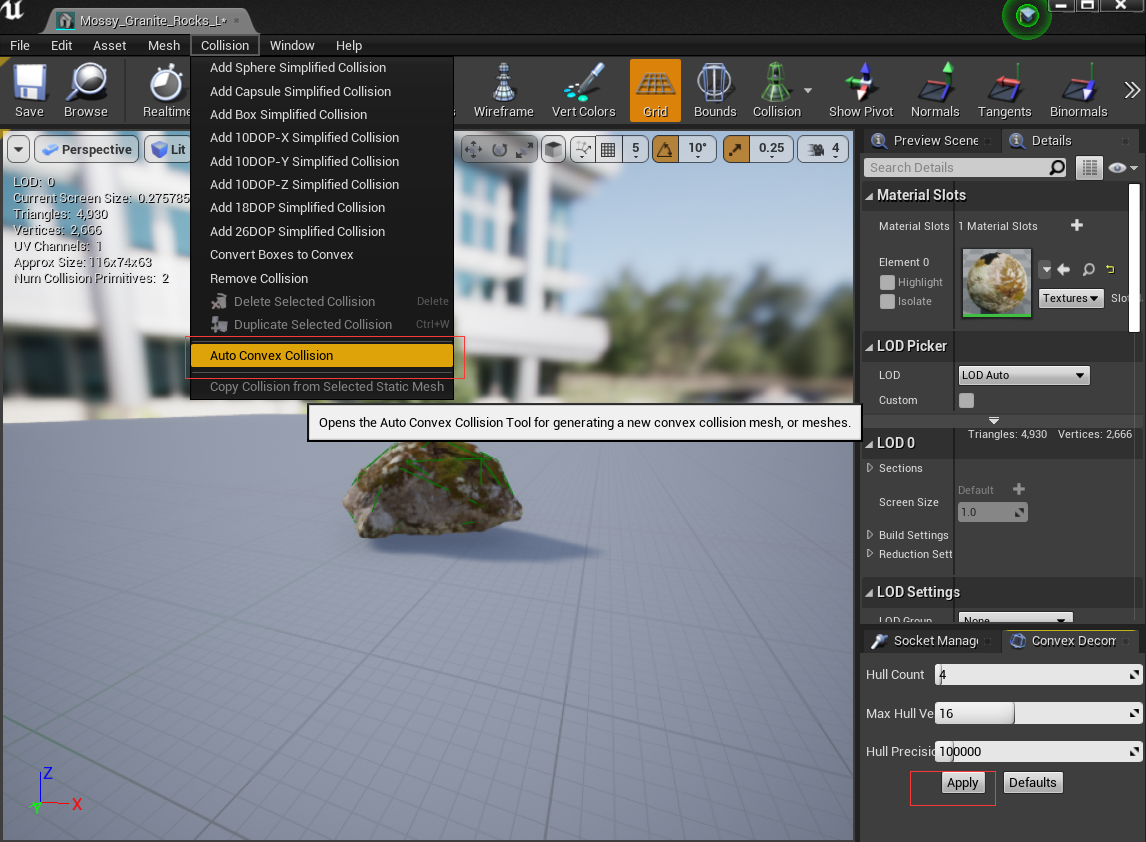1146x842 pixels.
Task: Enable Wireframe view mode
Action: [x=504, y=90]
